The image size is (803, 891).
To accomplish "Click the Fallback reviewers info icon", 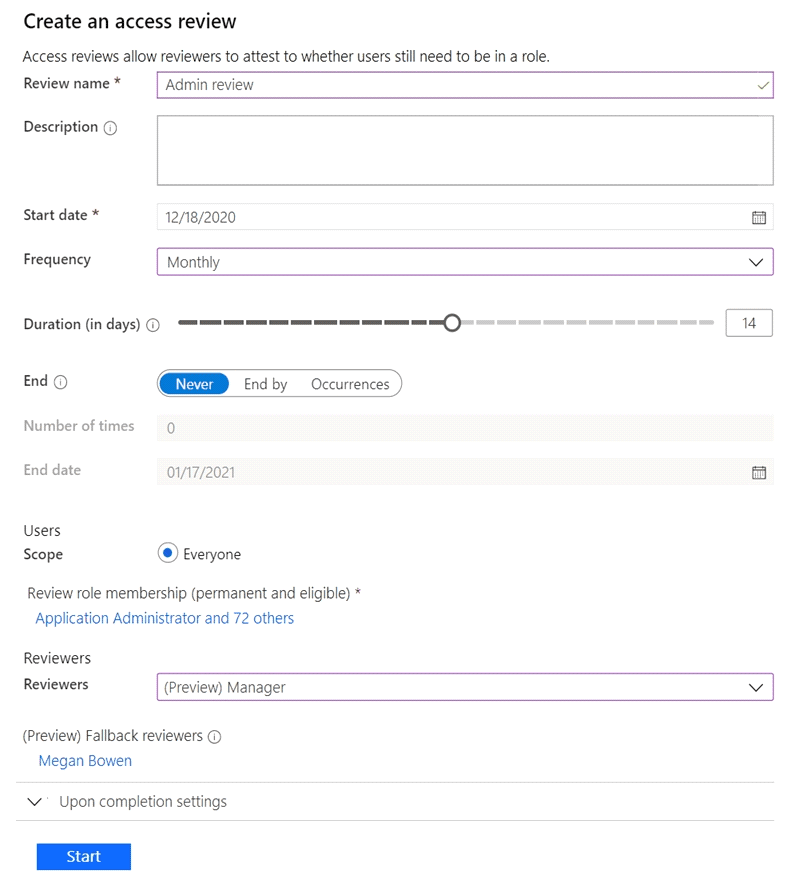I will [215, 737].
